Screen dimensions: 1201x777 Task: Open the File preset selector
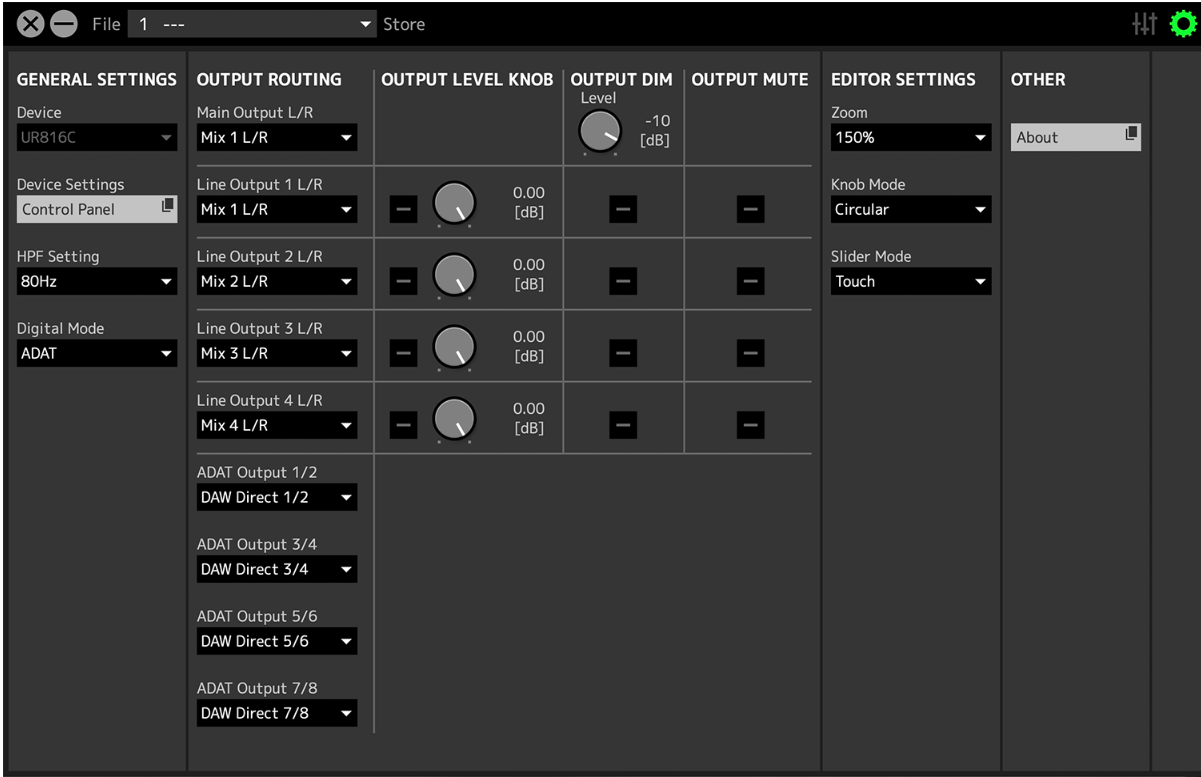252,24
